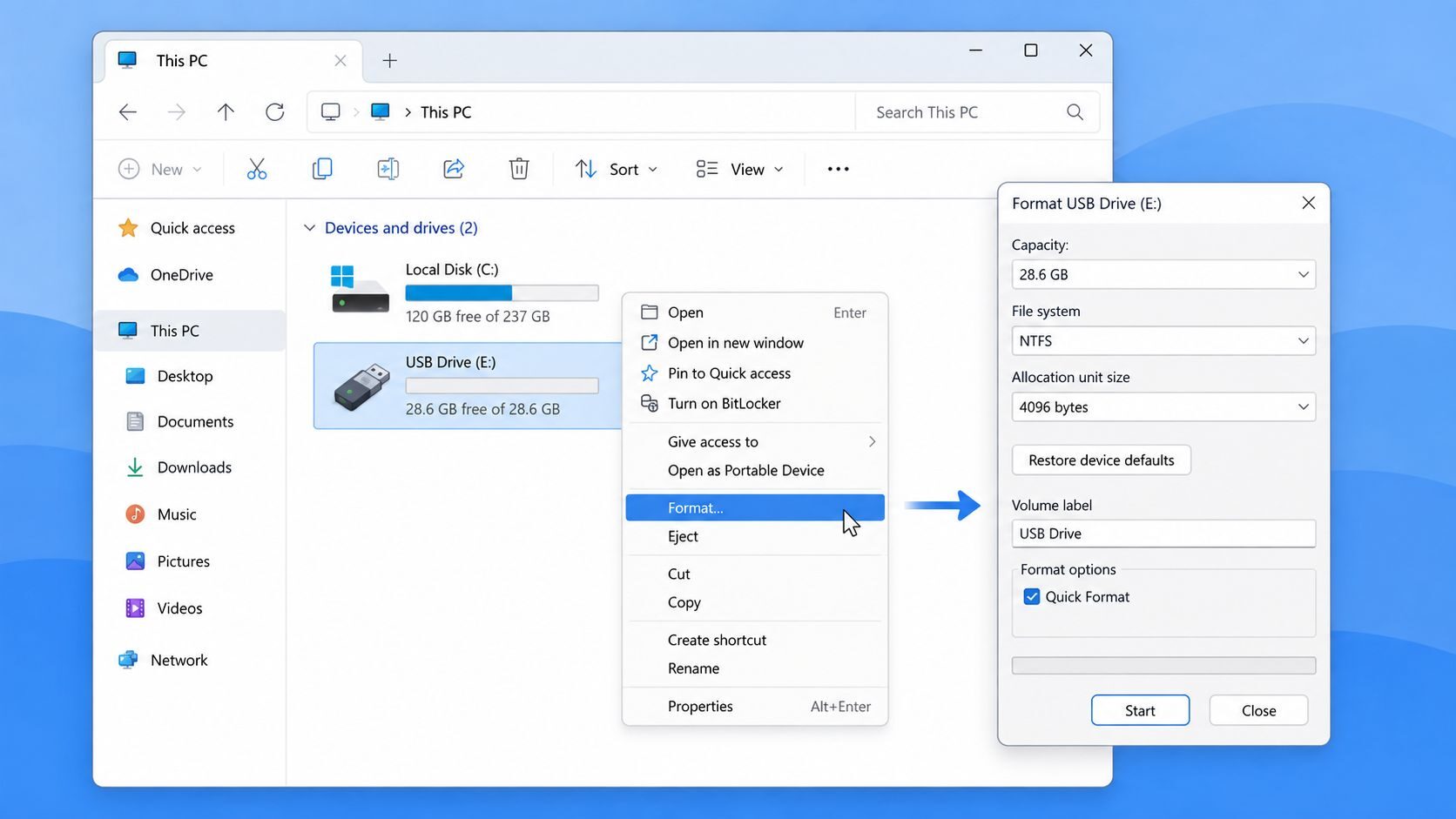1456x819 pixels.
Task: Click the Share icon in toolbar
Action: coord(454,169)
